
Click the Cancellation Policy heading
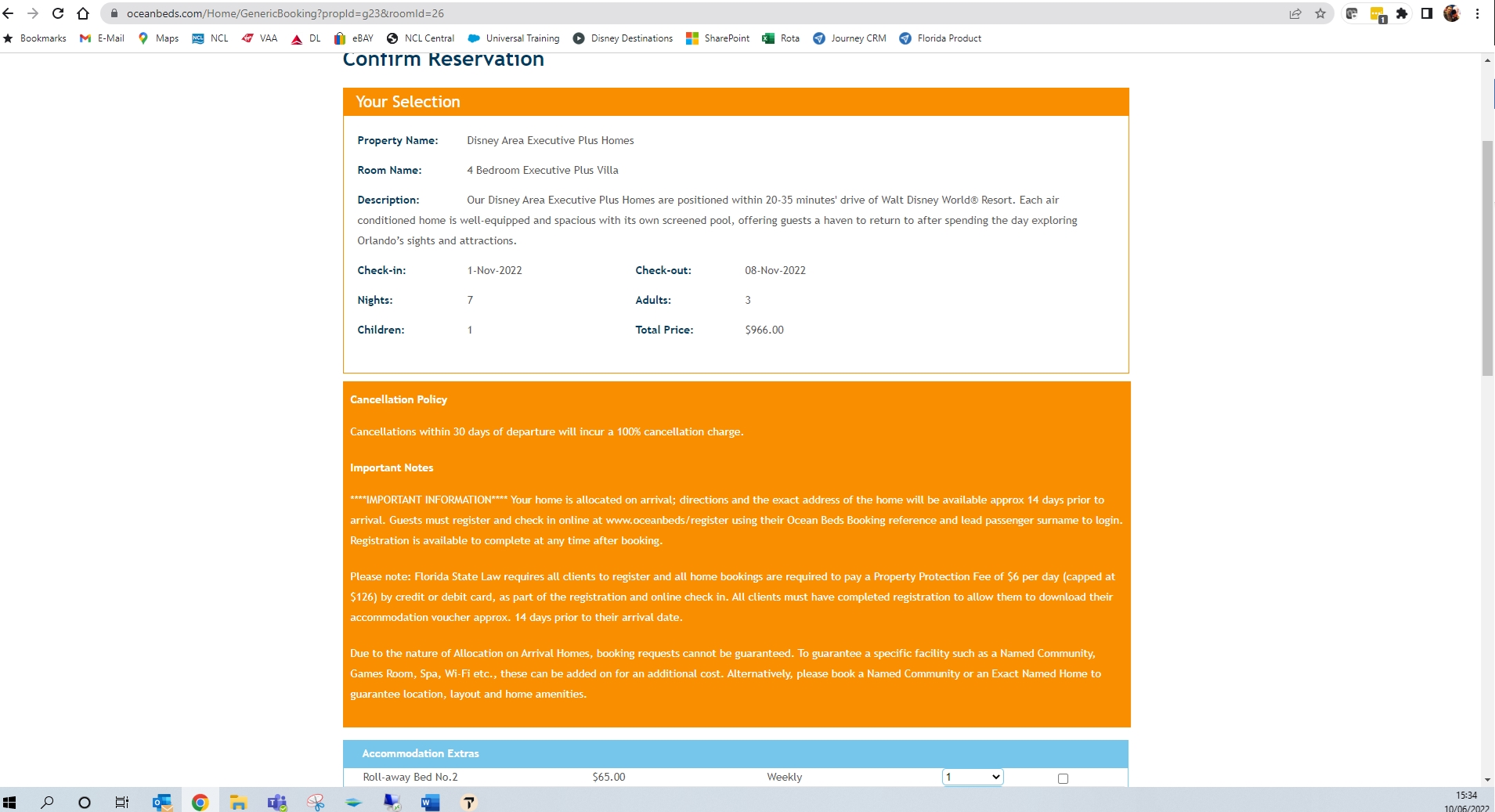point(399,399)
